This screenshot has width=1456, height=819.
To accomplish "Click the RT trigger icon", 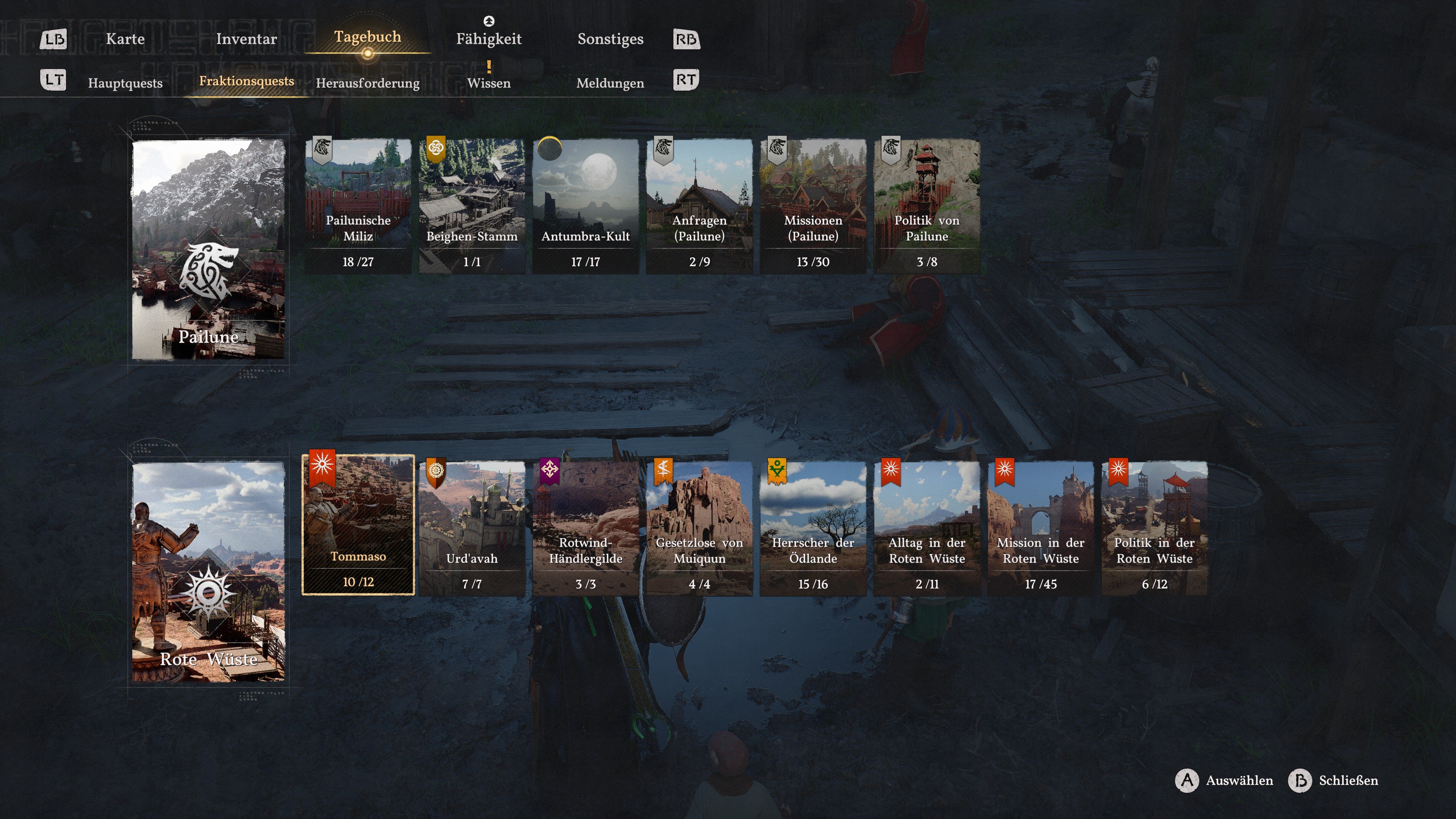I will 686,80.
